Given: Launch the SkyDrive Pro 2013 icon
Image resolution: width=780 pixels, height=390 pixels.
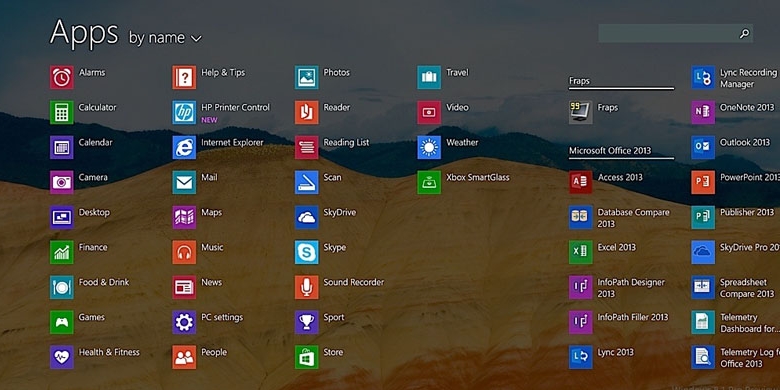Looking at the screenshot, I should point(703,252).
